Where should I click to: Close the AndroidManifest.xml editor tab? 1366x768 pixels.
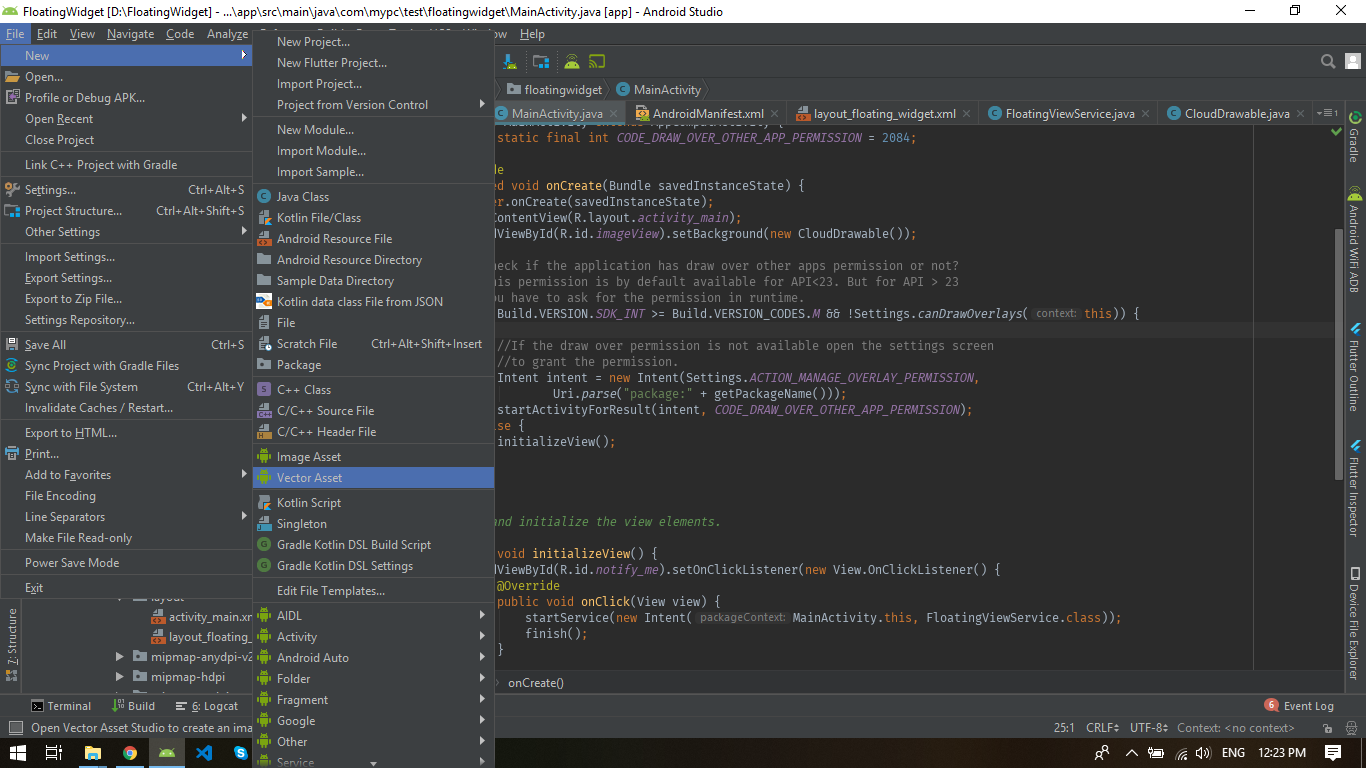[775, 114]
